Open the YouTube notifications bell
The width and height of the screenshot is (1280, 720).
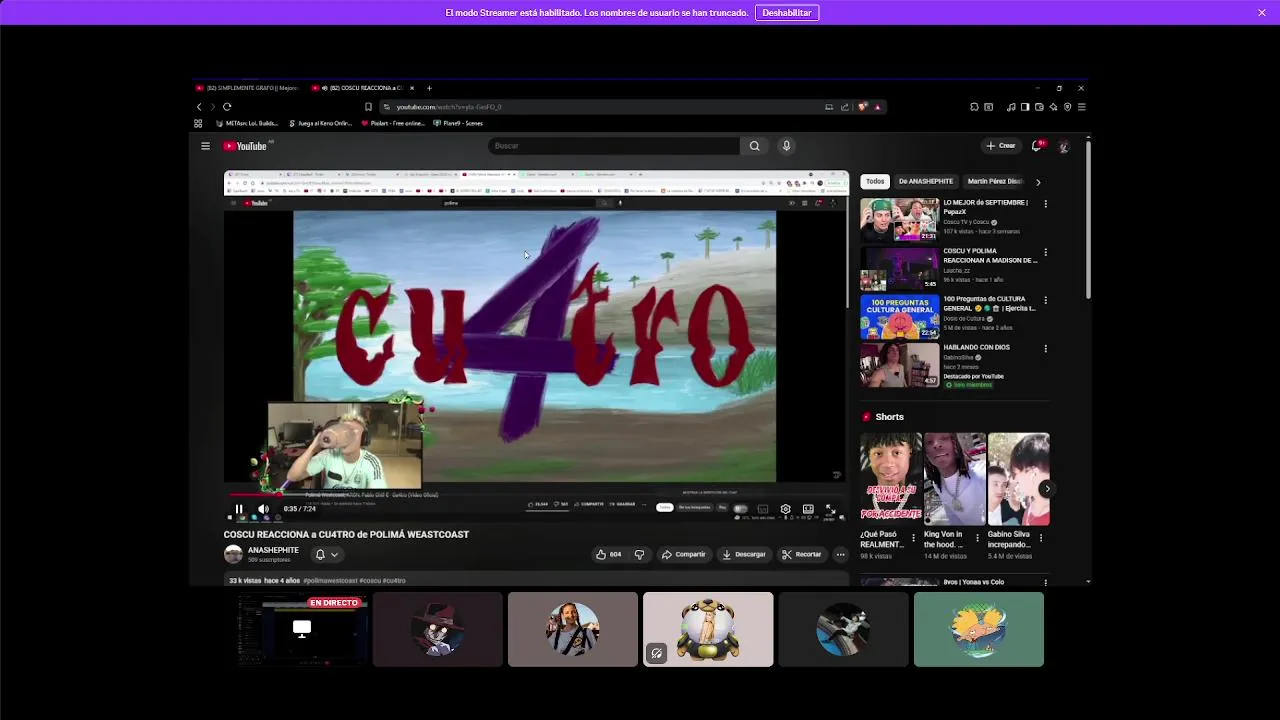(x=1037, y=146)
